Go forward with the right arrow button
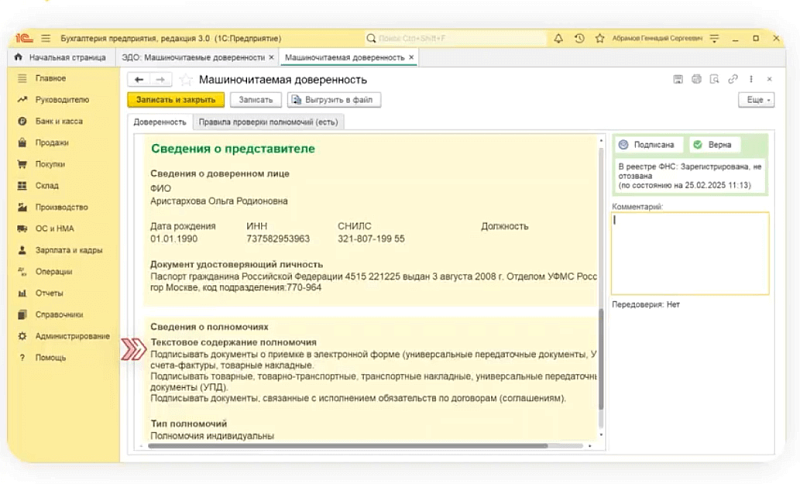The height and width of the screenshot is (484, 800). [x=160, y=80]
